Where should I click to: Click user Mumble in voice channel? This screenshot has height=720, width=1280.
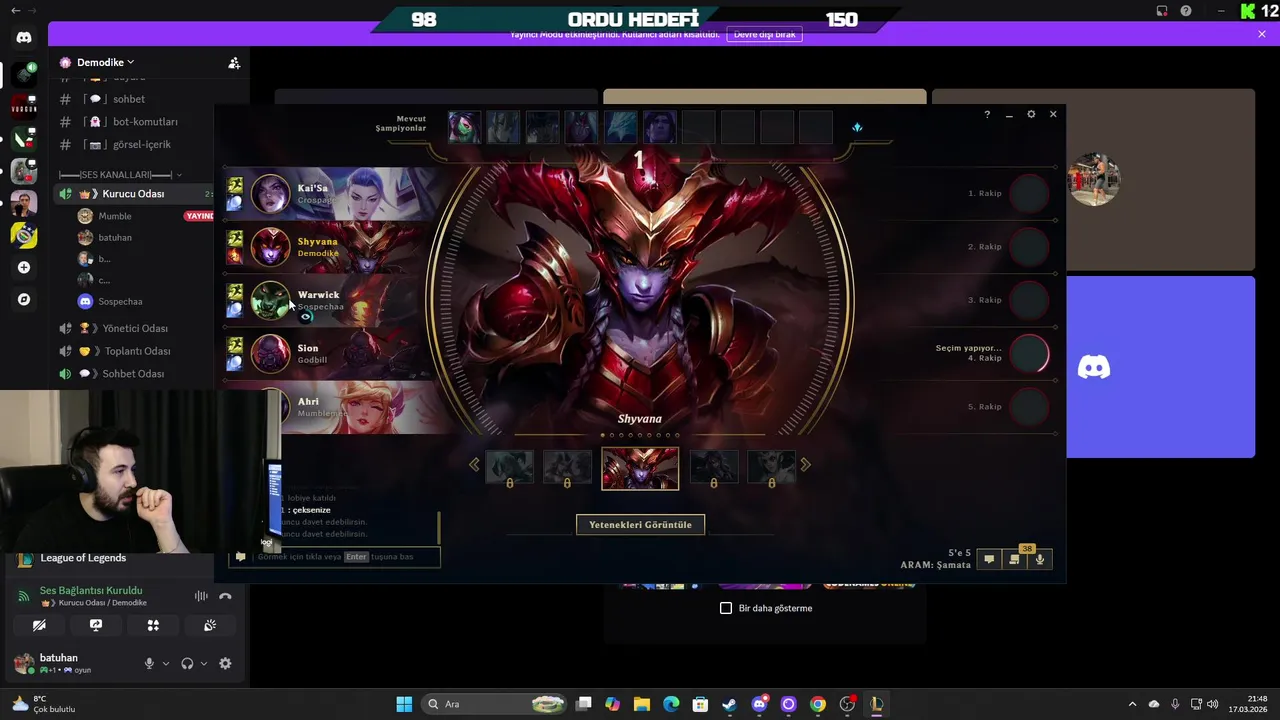coord(115,216)
